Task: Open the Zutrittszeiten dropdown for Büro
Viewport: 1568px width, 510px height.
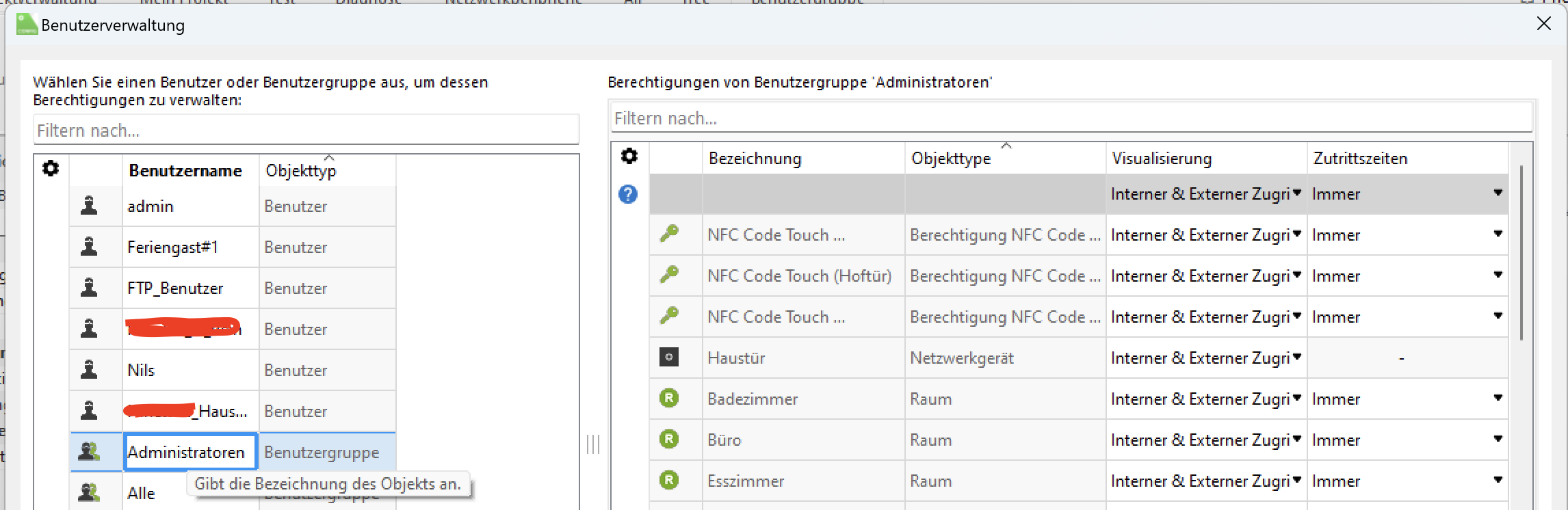Action: click(1498, 439)
